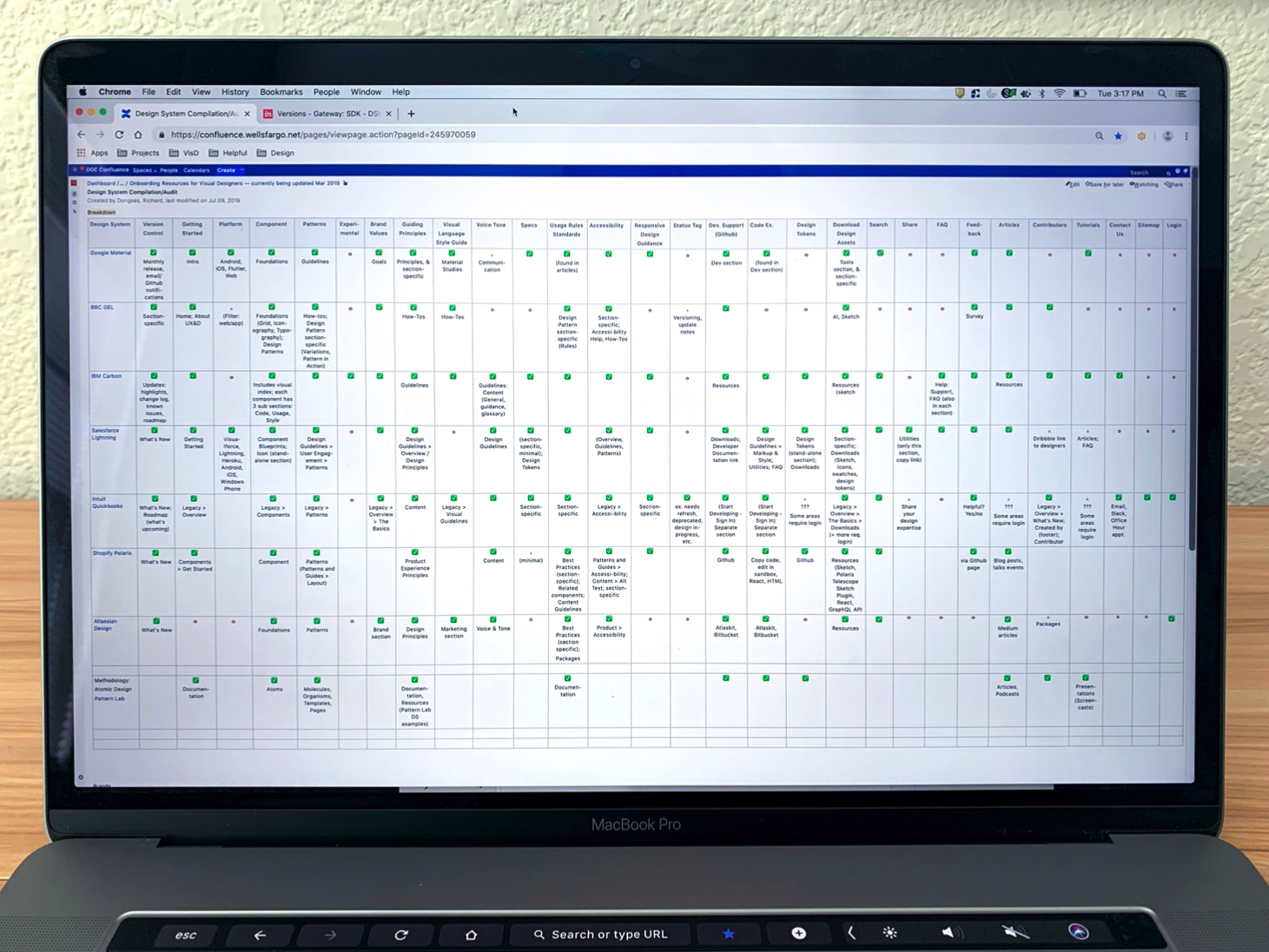
Task: Toggle the bookmark star in address bar
Action: pyautogui.click(x=1119, y=136)
